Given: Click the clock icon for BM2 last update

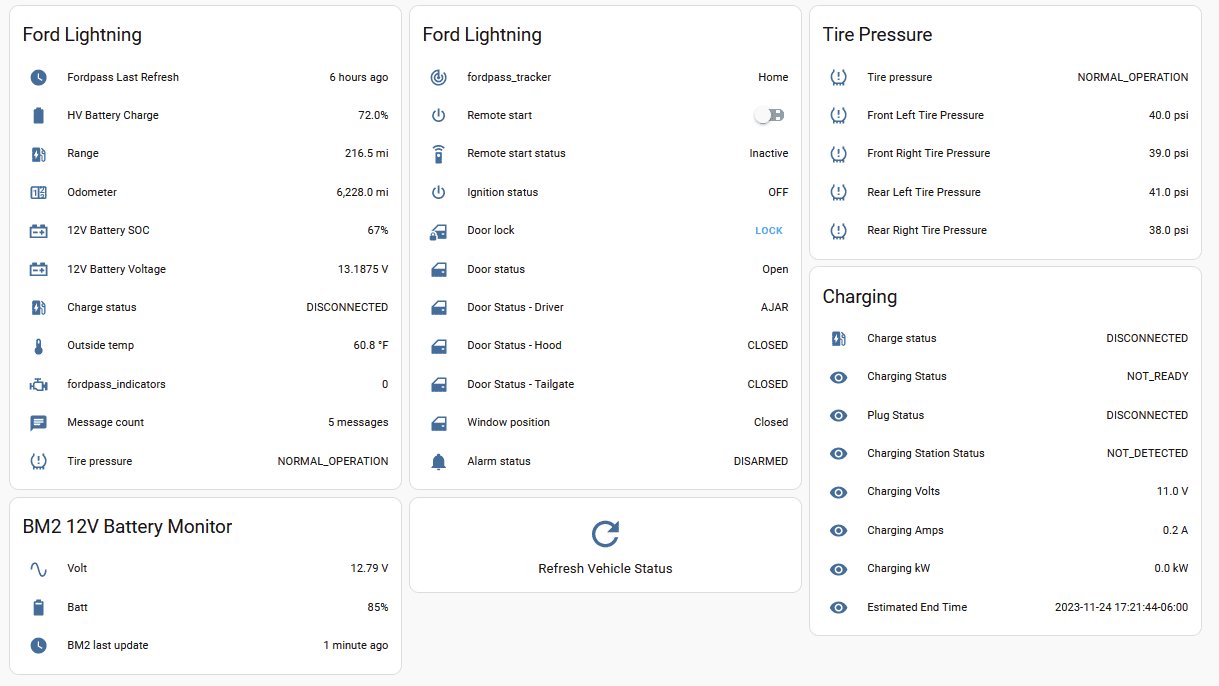Looking at the screenshot, I should 38,646.
